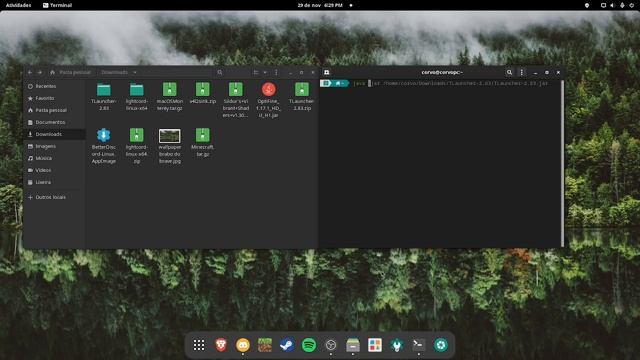Select the v4l2sink.zip archive
This screenshot has height=360, width=640.
pyautogui.click(x=202, y=93)
